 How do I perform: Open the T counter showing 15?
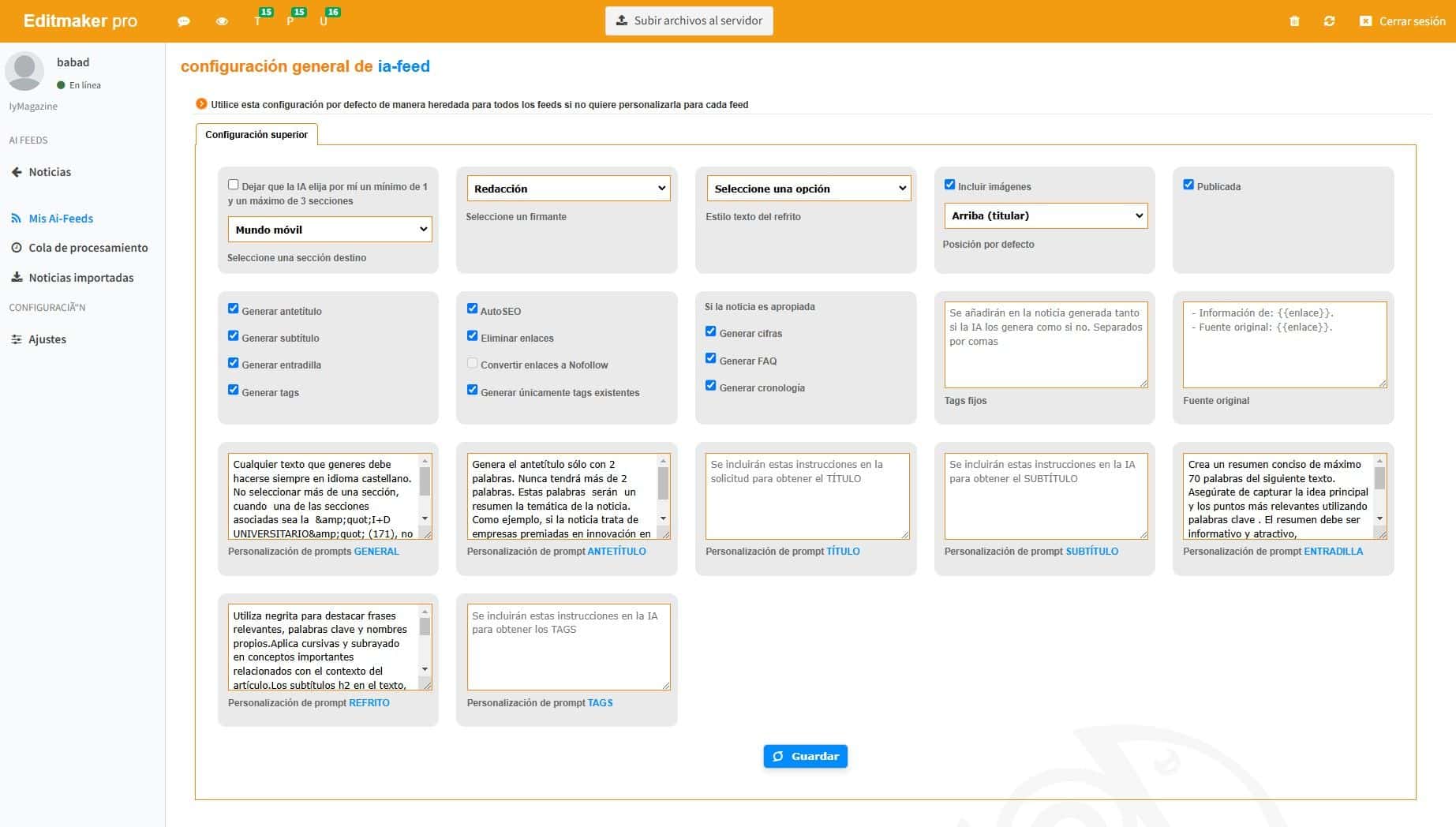click(258, 21)
